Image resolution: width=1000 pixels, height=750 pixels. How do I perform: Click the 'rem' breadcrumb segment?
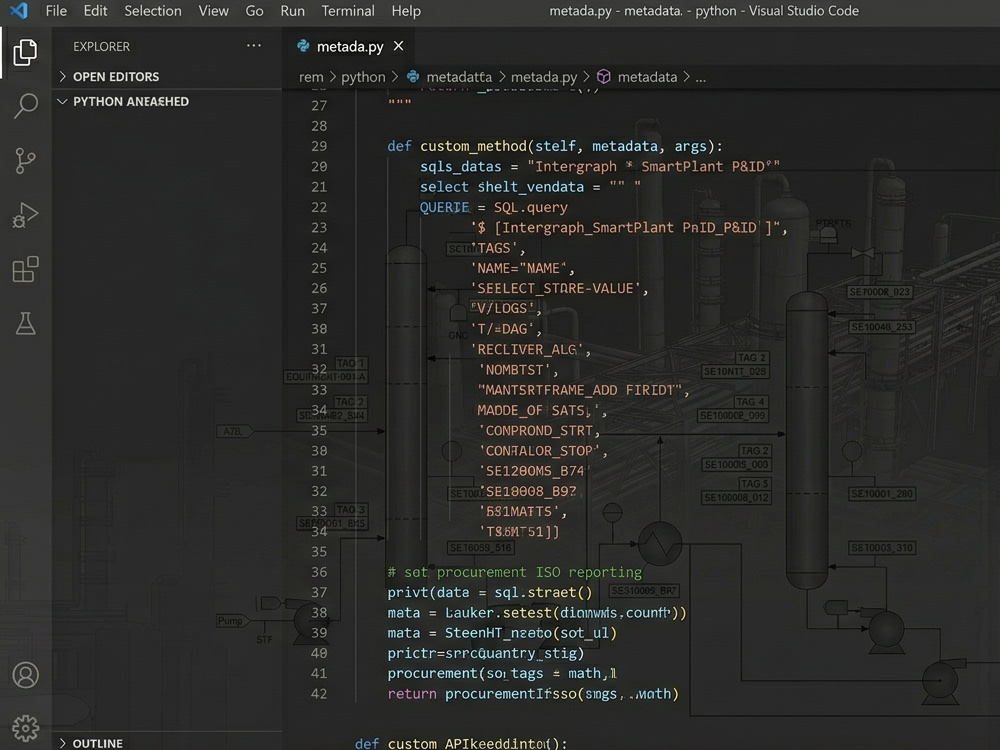tap(311, 77)
